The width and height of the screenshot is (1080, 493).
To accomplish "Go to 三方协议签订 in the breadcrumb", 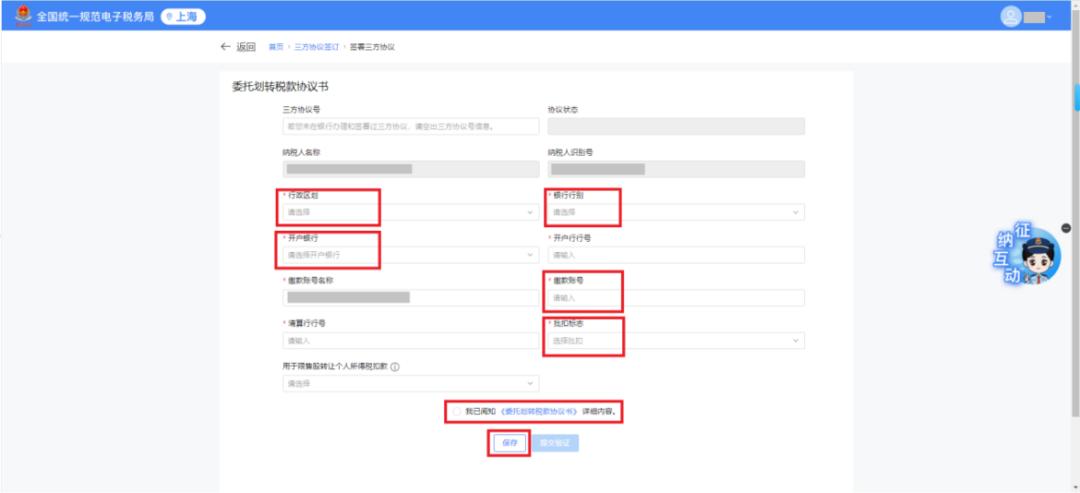I will (x=317, y=47).
